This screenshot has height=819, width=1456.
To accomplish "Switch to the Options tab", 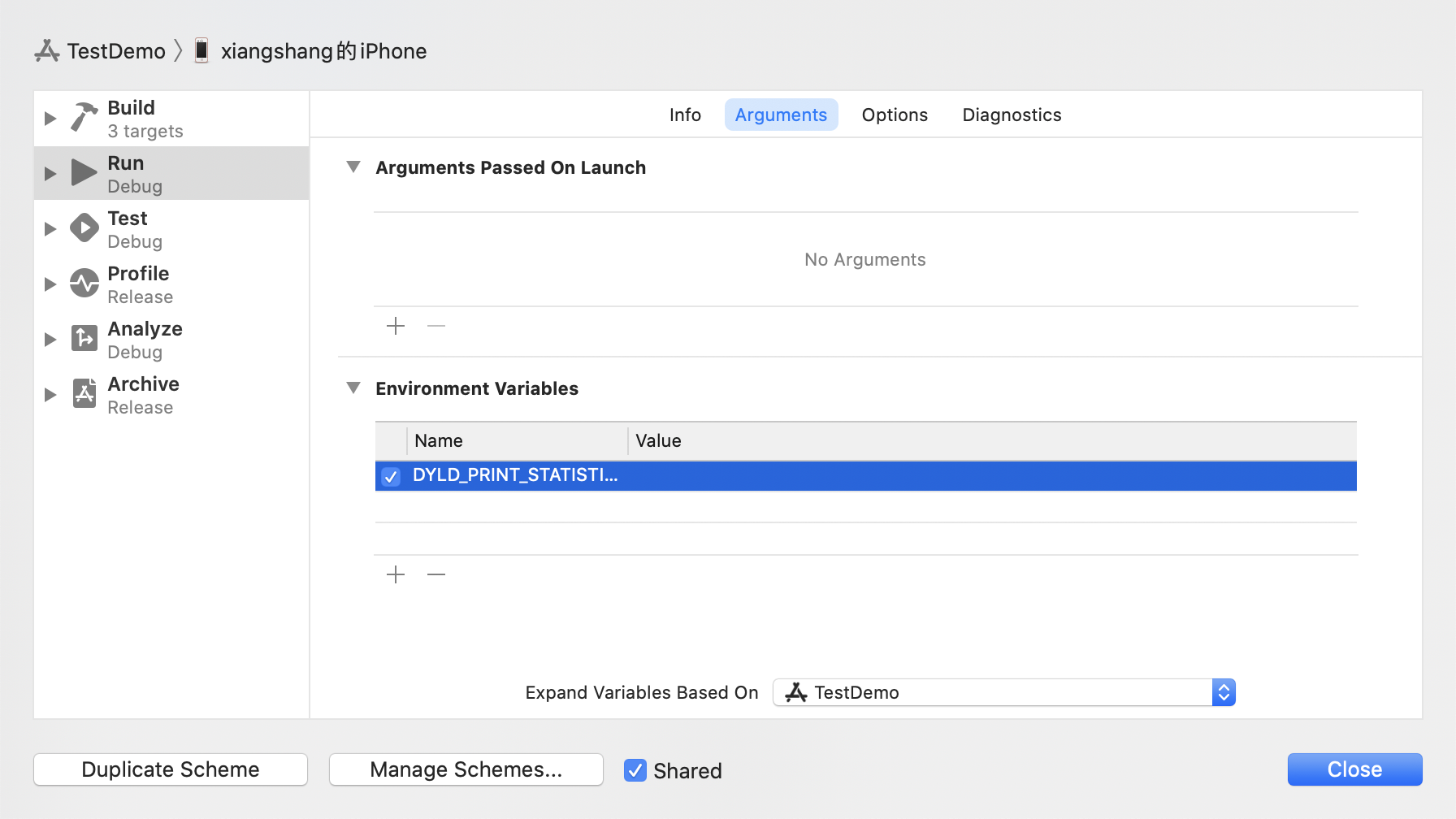I will click(x=895, y=115).
